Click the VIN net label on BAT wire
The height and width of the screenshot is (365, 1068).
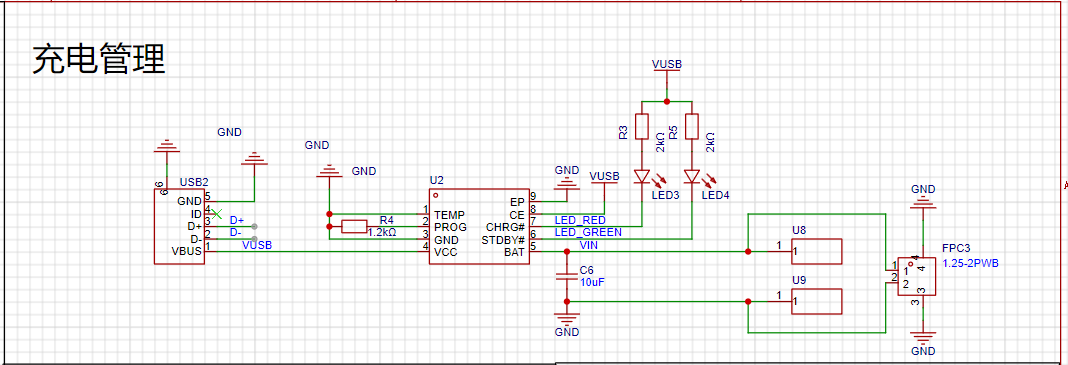[589, 245]
